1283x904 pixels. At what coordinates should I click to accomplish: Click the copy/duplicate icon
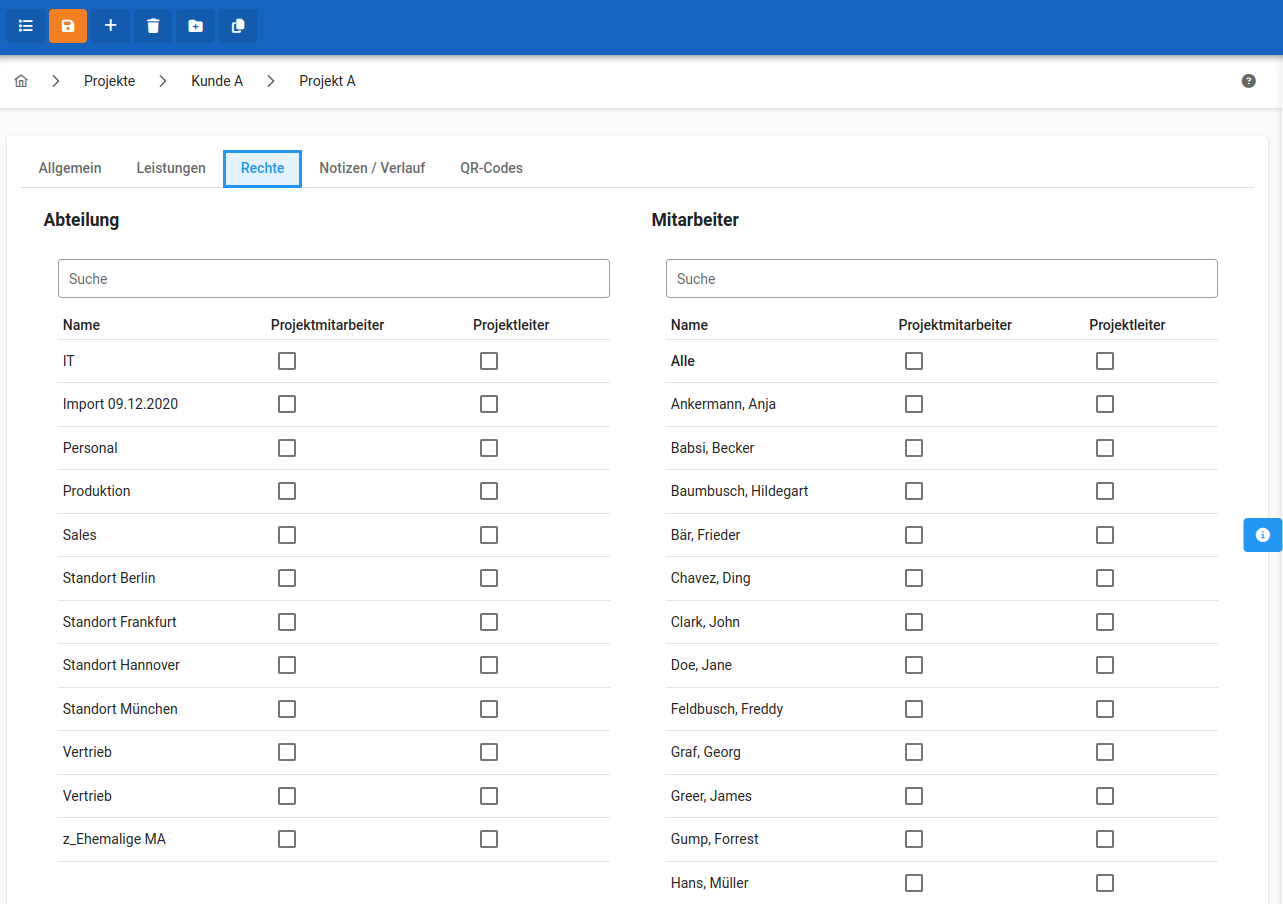(238, 26)
